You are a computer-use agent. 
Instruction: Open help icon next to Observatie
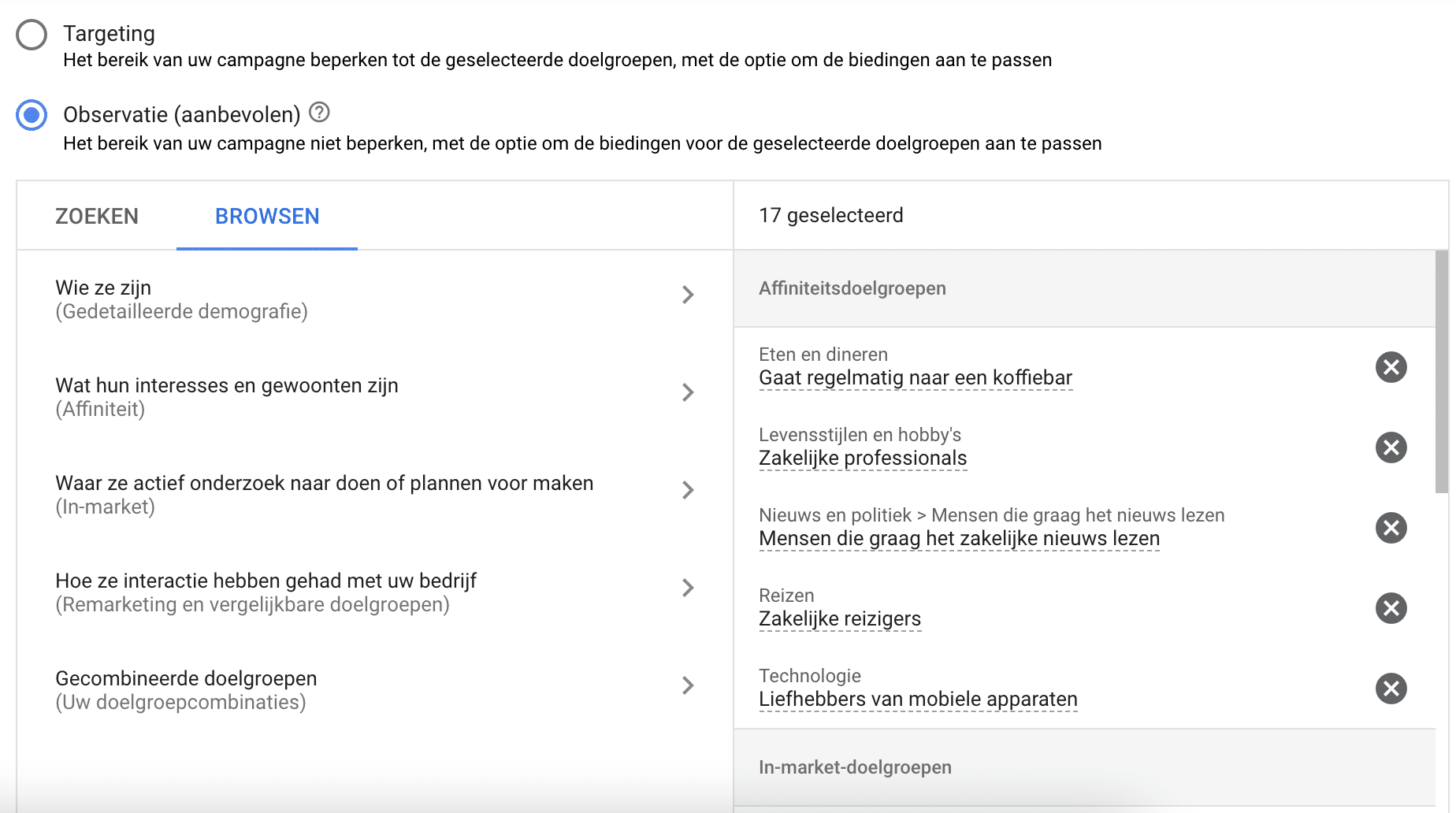coord(319,113)
